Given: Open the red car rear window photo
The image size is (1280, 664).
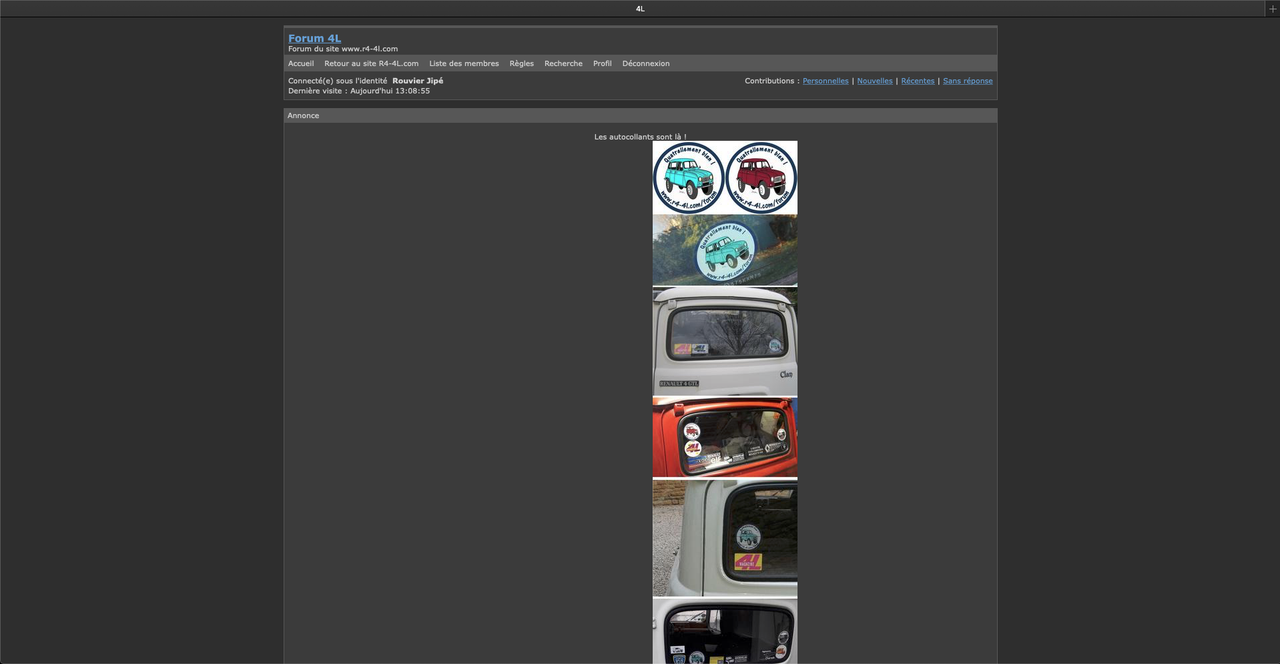Looking at the screenshot, I should click(725, 437).
